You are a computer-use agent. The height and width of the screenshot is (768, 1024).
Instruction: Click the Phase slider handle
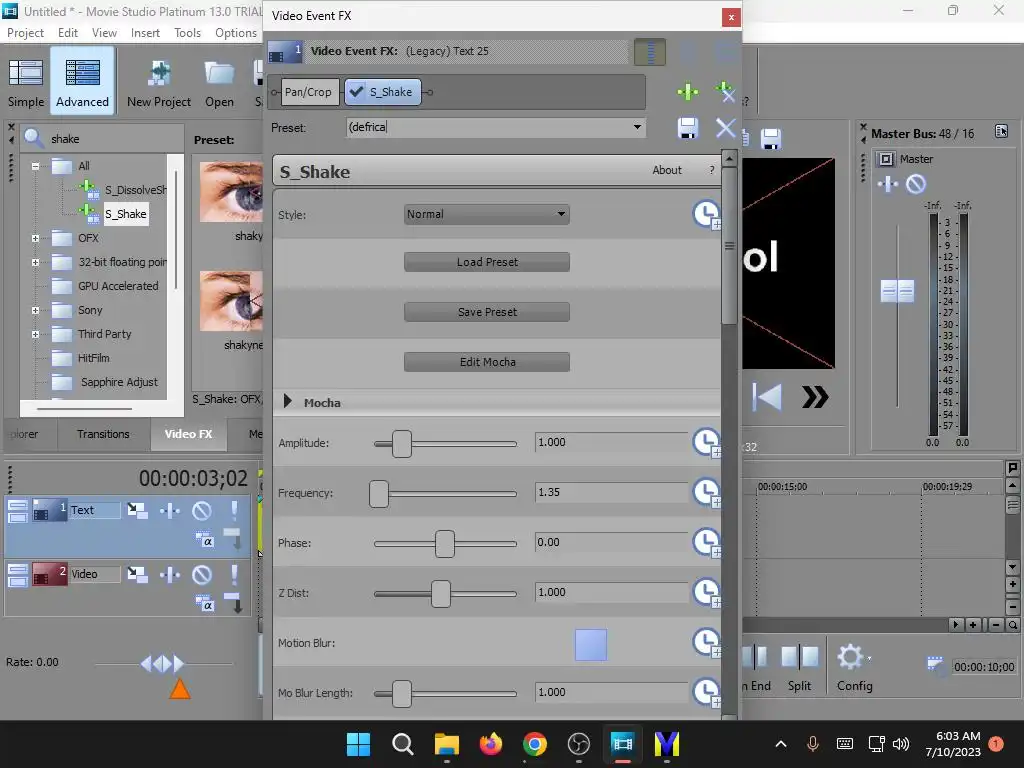445,543
